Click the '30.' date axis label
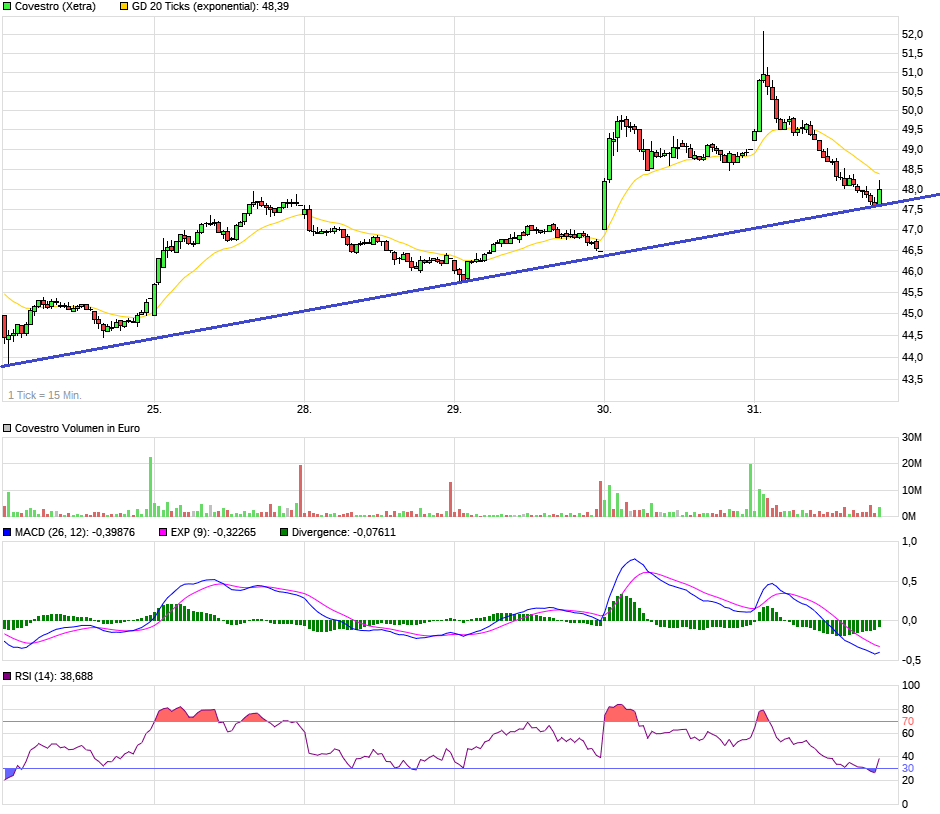Viewport: 940px width, 814px height. tap(604, 409)
